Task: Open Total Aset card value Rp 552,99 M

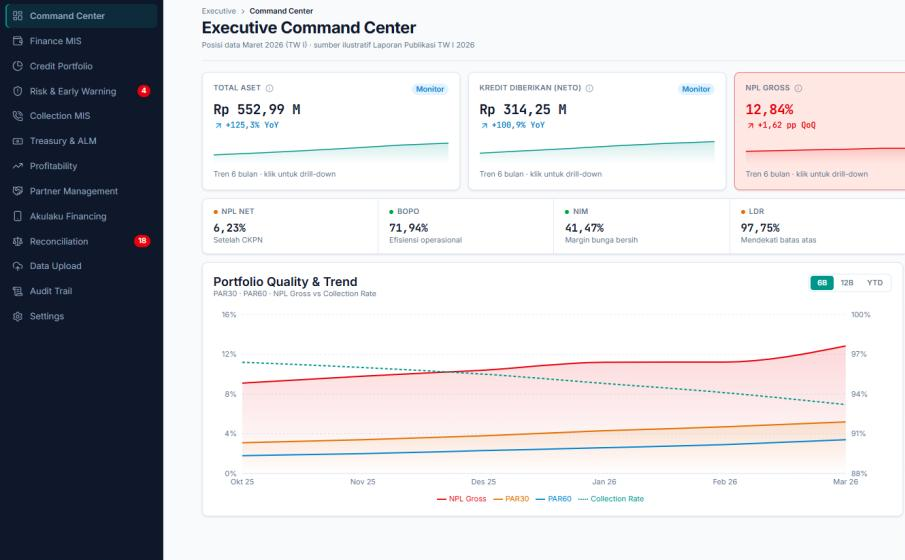Action: pyautogui.click(x=257, y=110)
